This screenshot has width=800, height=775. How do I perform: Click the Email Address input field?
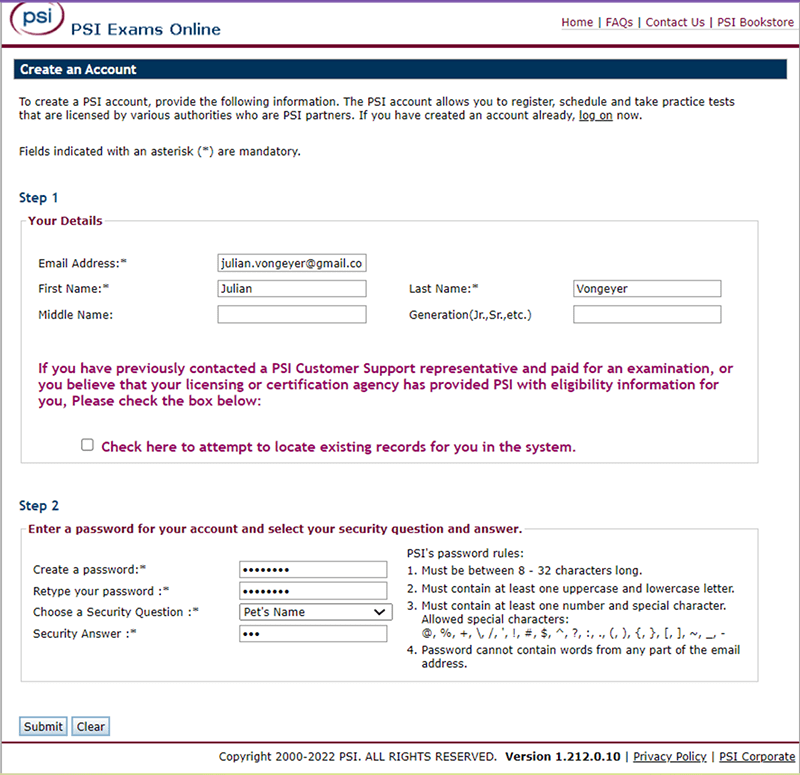pyautogui.click(x=292, y=263)
